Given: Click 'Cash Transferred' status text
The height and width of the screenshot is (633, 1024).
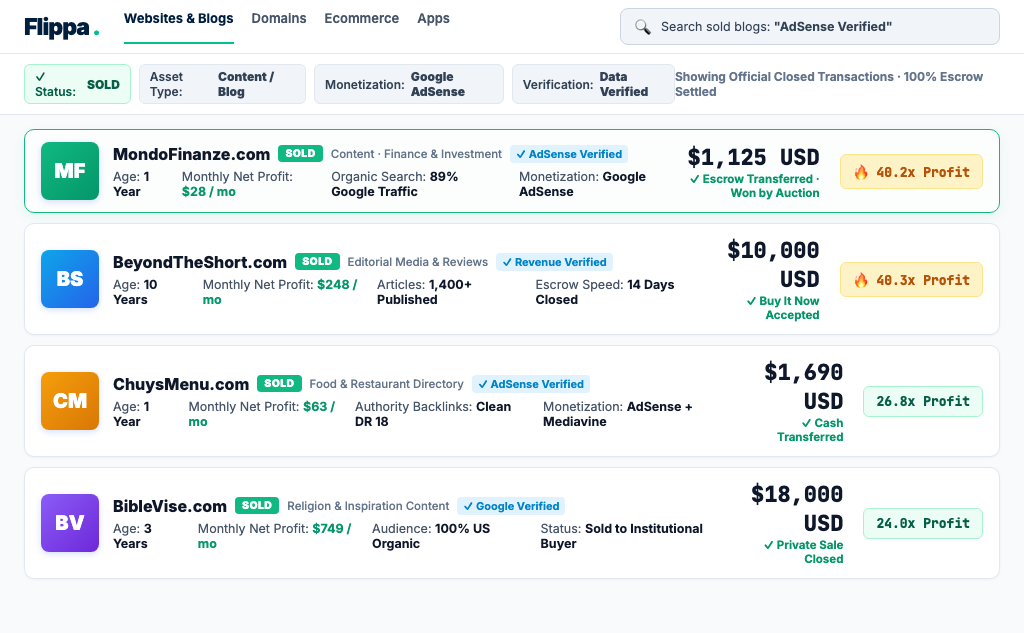Looking at the screenshot, I should [810, 430].
